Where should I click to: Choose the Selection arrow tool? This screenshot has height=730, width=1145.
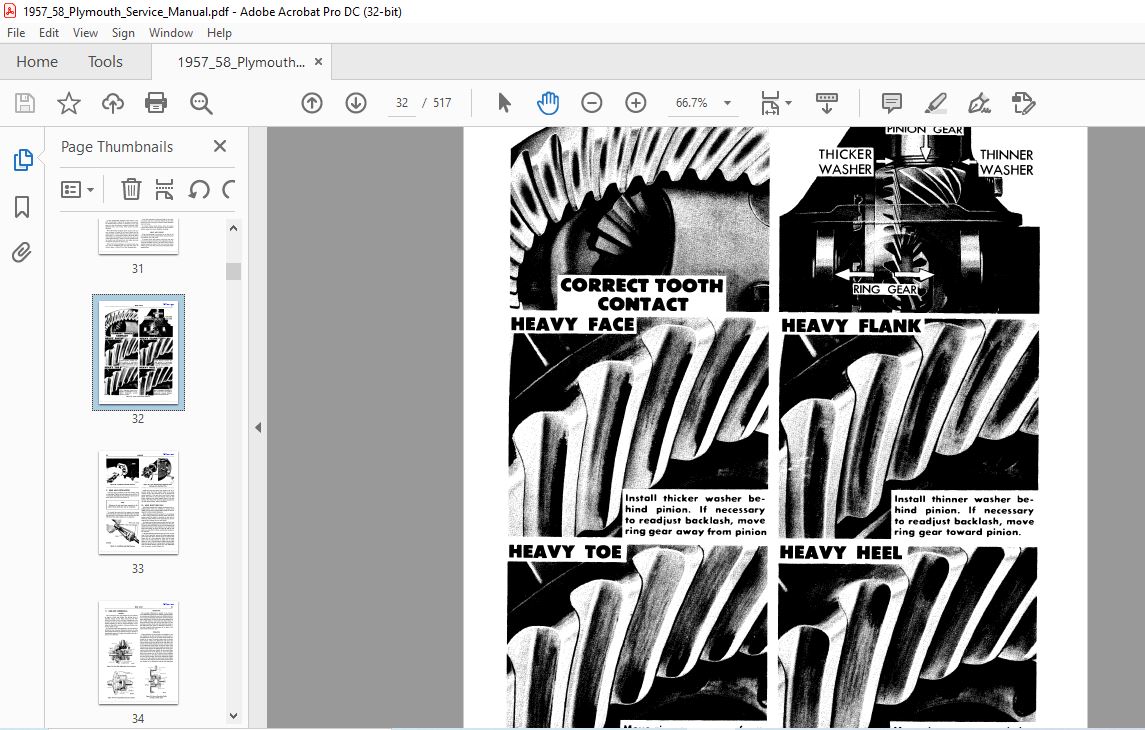click(504, 103)
